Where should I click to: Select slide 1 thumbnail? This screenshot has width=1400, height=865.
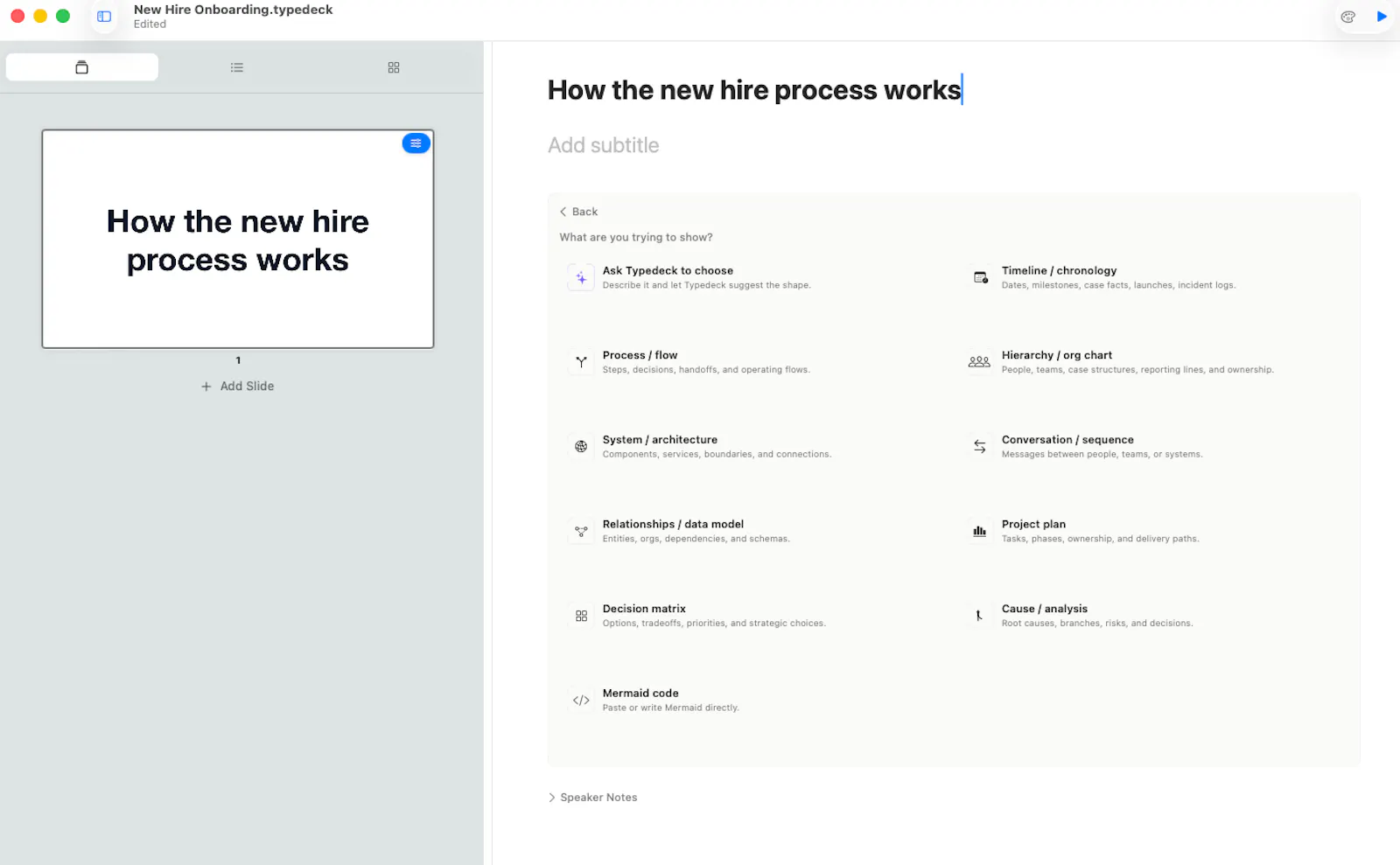(238, 239)
